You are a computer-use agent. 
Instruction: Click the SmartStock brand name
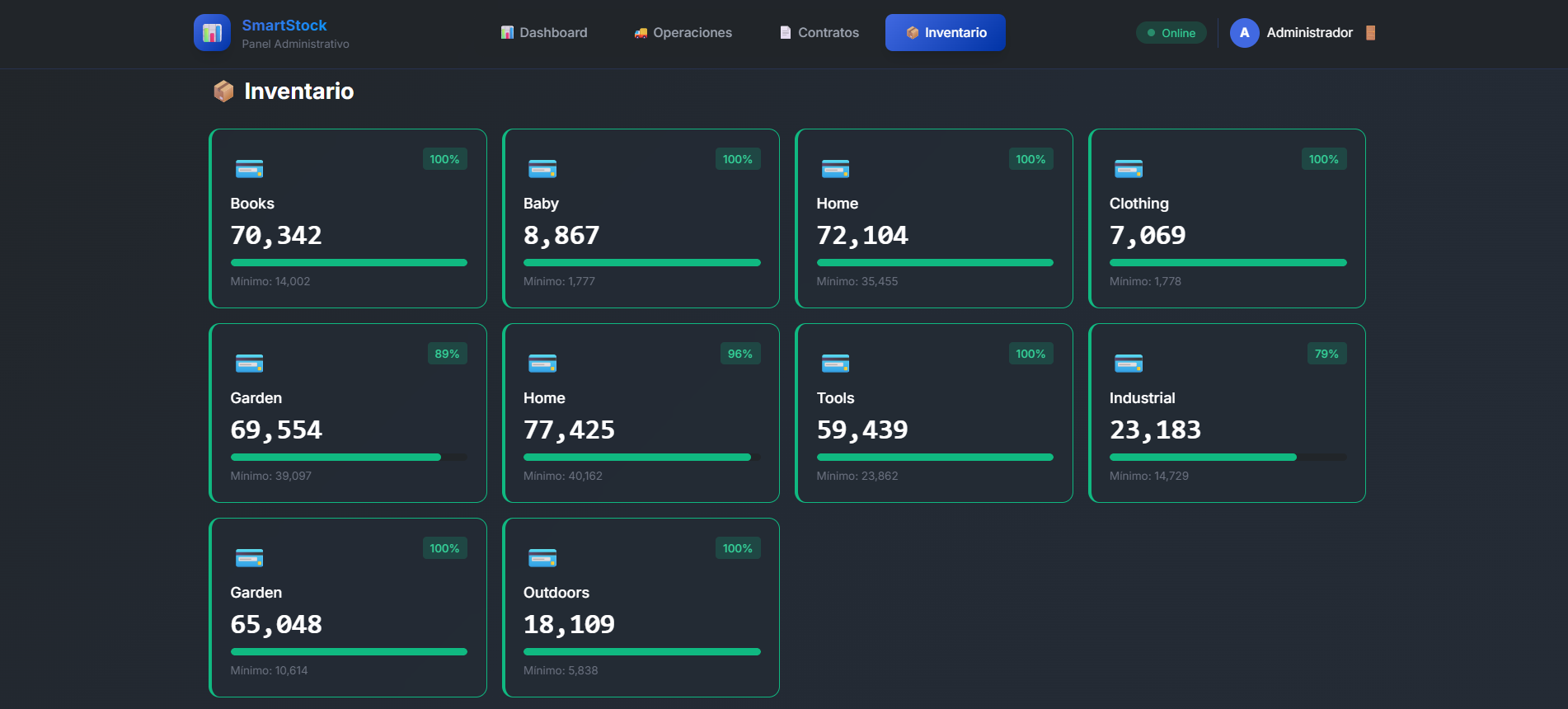[x=284, y=26]
